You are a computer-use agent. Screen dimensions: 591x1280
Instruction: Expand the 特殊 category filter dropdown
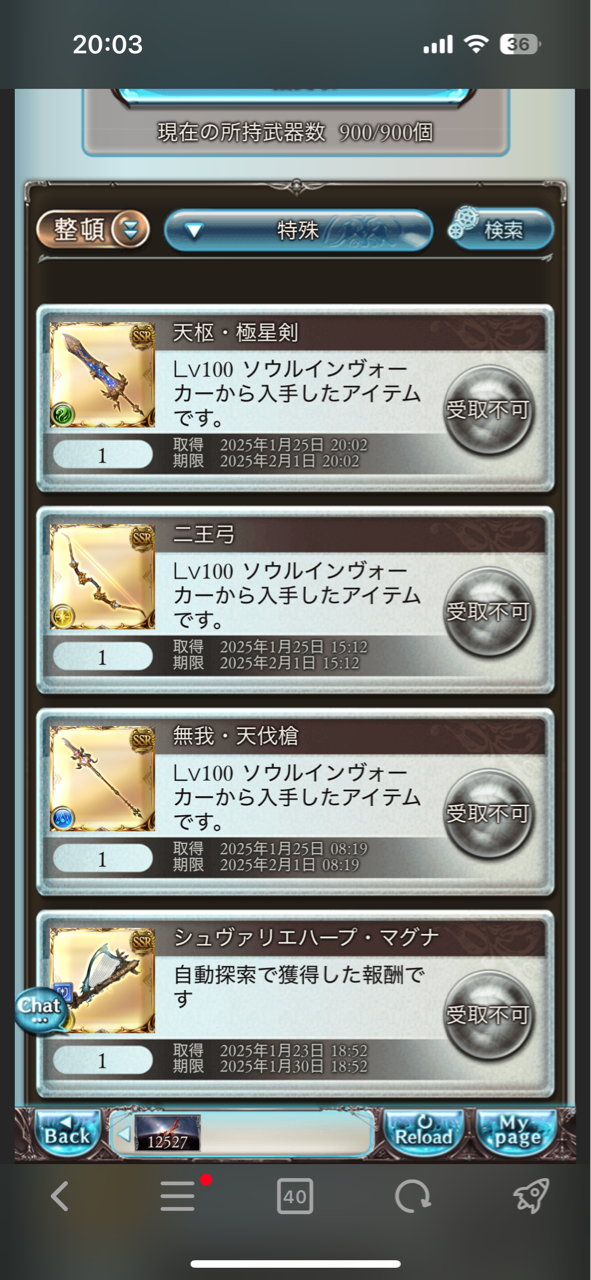click(x=298, y=230)
